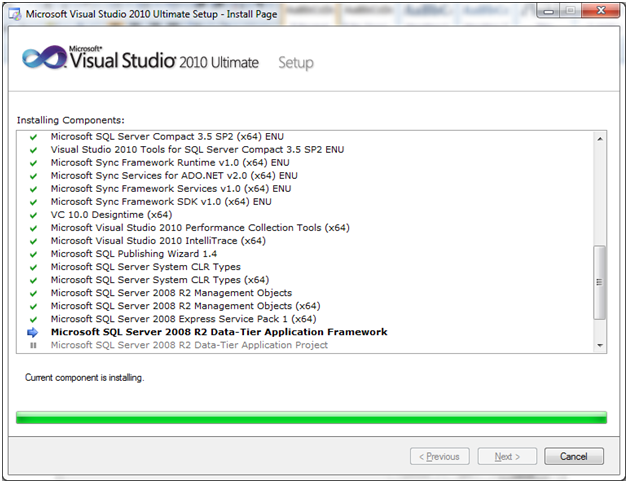Click the Cancel button
628x483 pixels.
[x=574, y=456]
